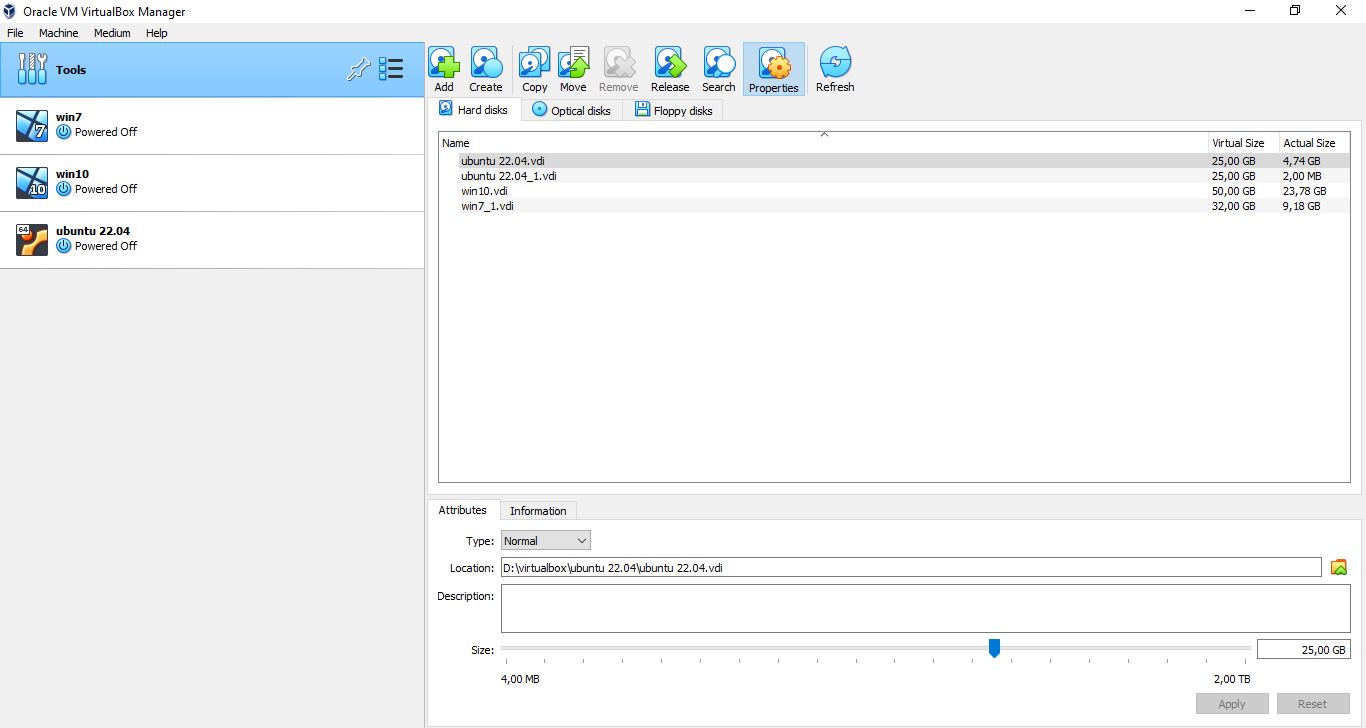Image resolution: width=1366 pixels, height=728 pixels.
Task: Select the win10 virtual machine
Action: click(212, 183)
